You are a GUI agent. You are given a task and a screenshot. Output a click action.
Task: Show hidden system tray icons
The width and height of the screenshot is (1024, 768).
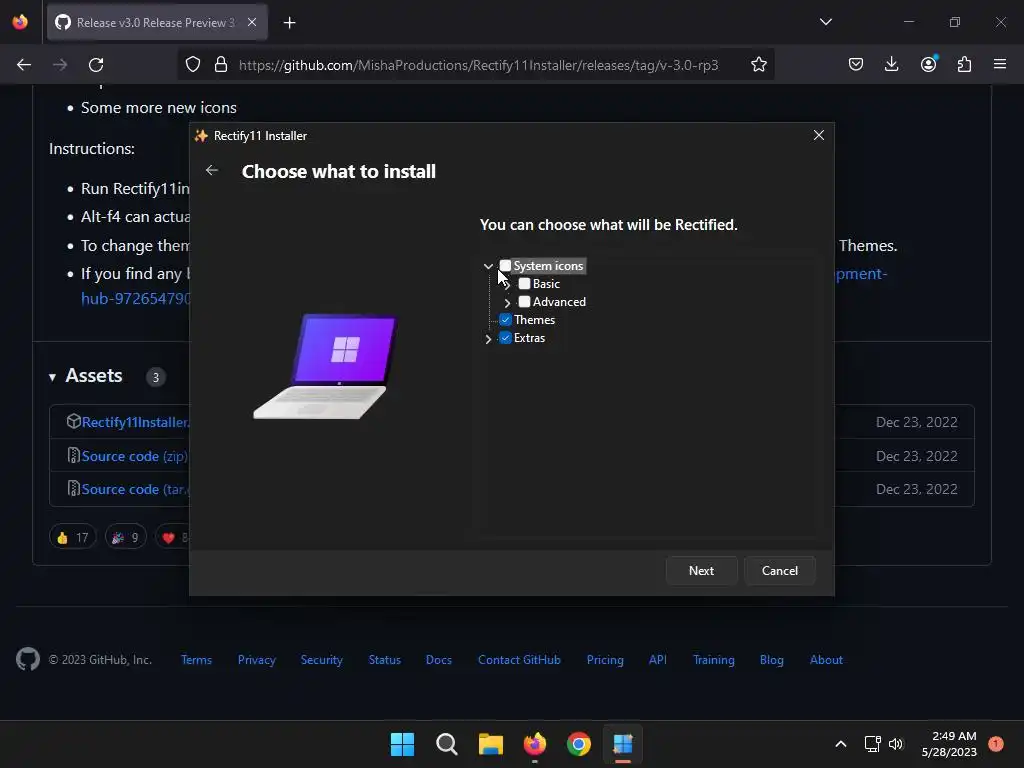coord(840,744)
